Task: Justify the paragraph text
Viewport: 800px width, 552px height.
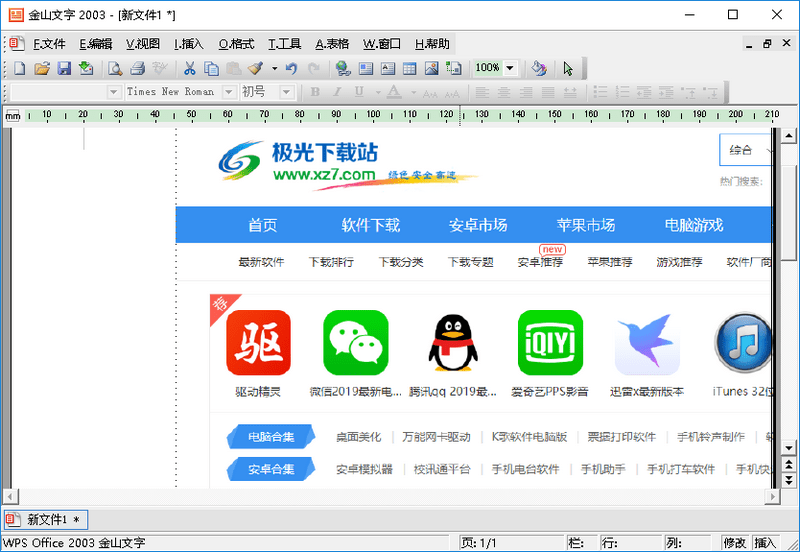Action: pos(548,92)
